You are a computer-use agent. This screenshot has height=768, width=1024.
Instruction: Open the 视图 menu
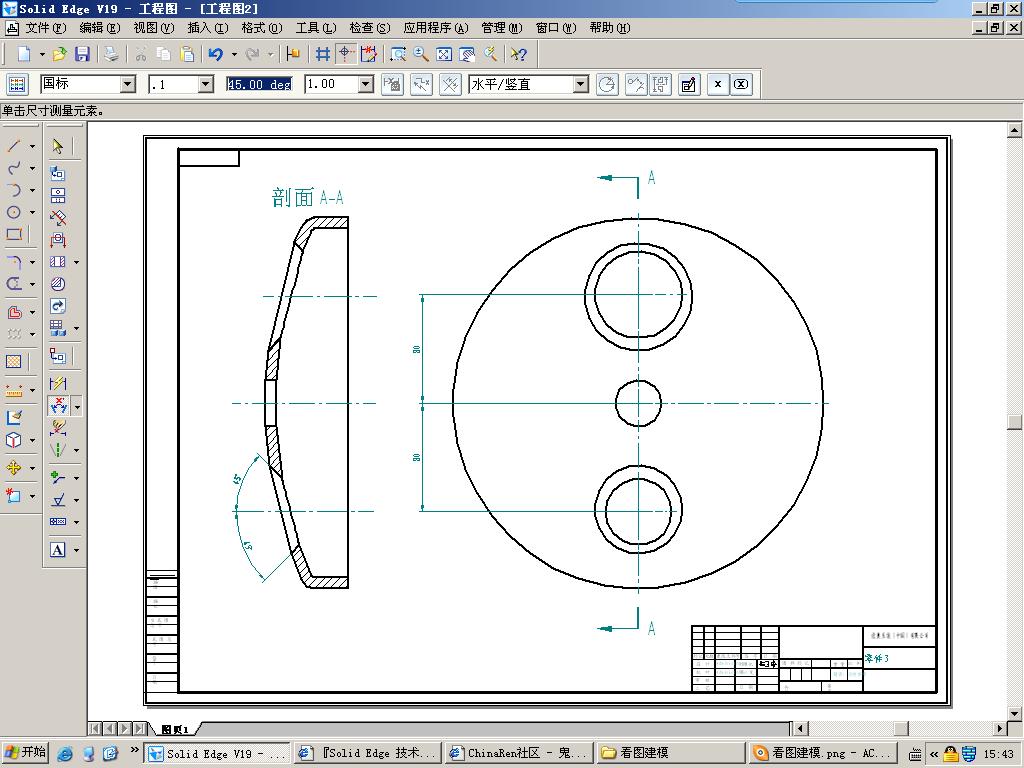point(153,27)
